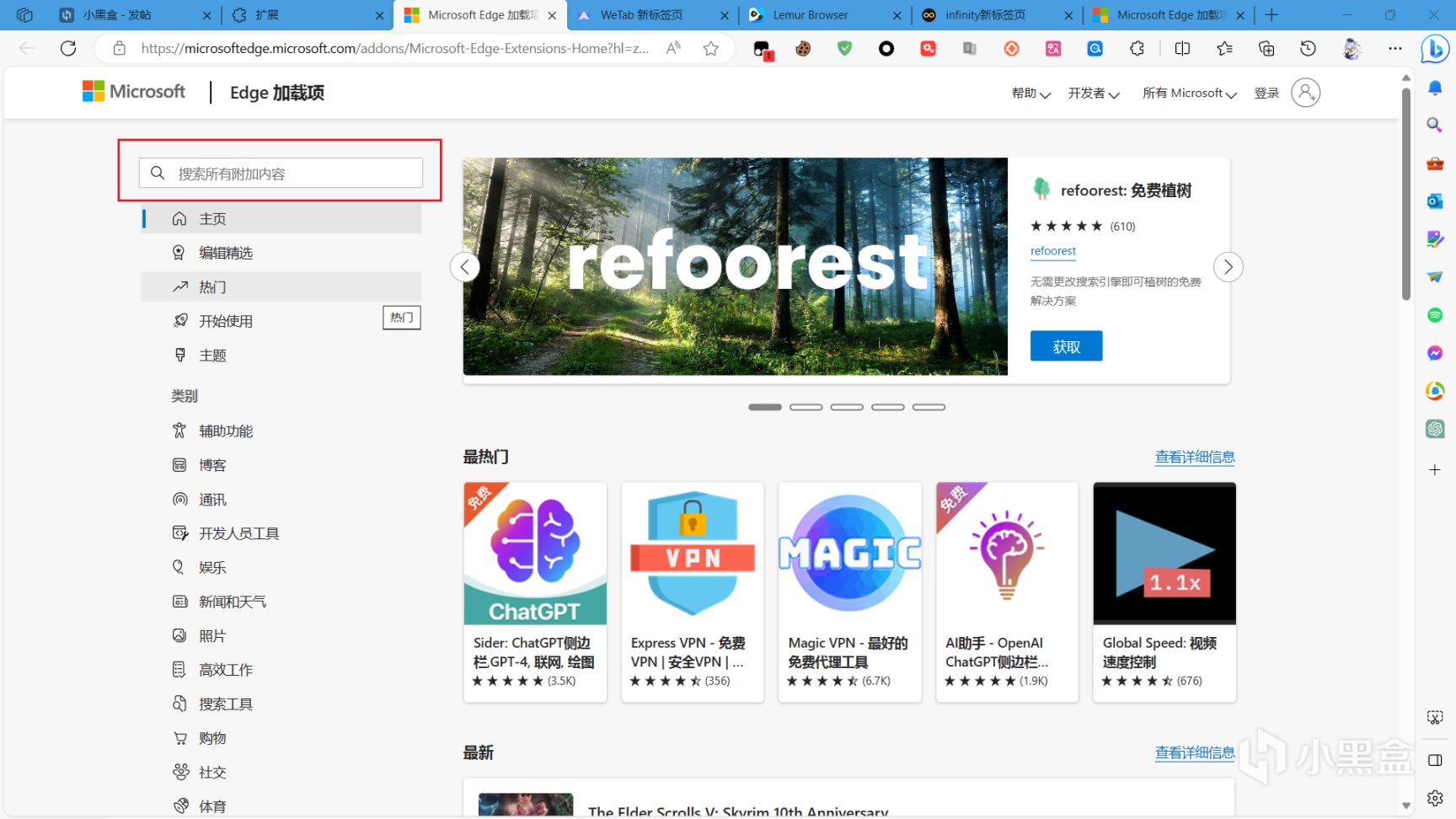1456x819 pixels.
Task: Open sidebar settings gear icon
Action: tap(1435, 798)
